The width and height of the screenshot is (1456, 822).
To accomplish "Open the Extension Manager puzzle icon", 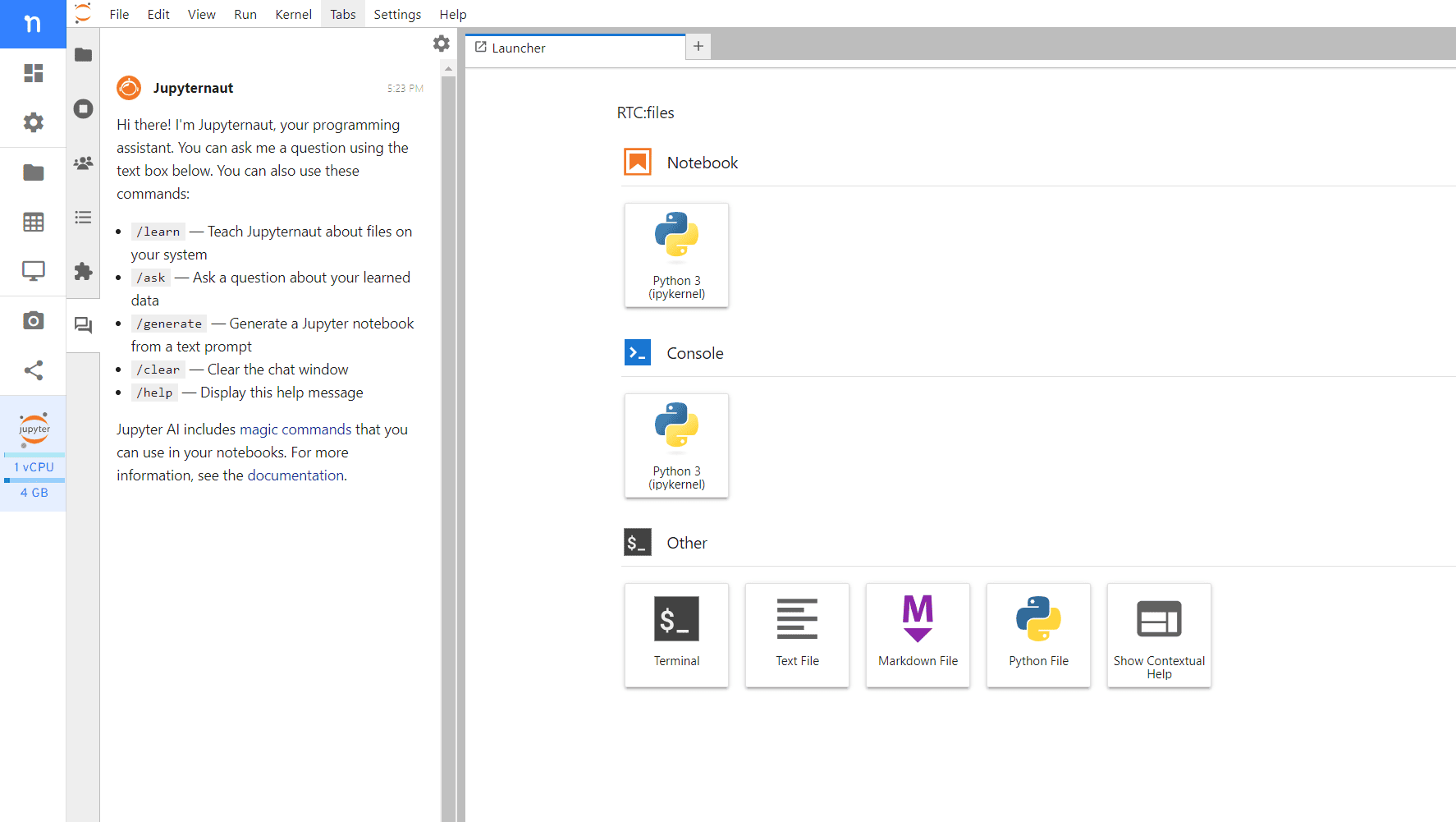I will (x=83, y=271).
